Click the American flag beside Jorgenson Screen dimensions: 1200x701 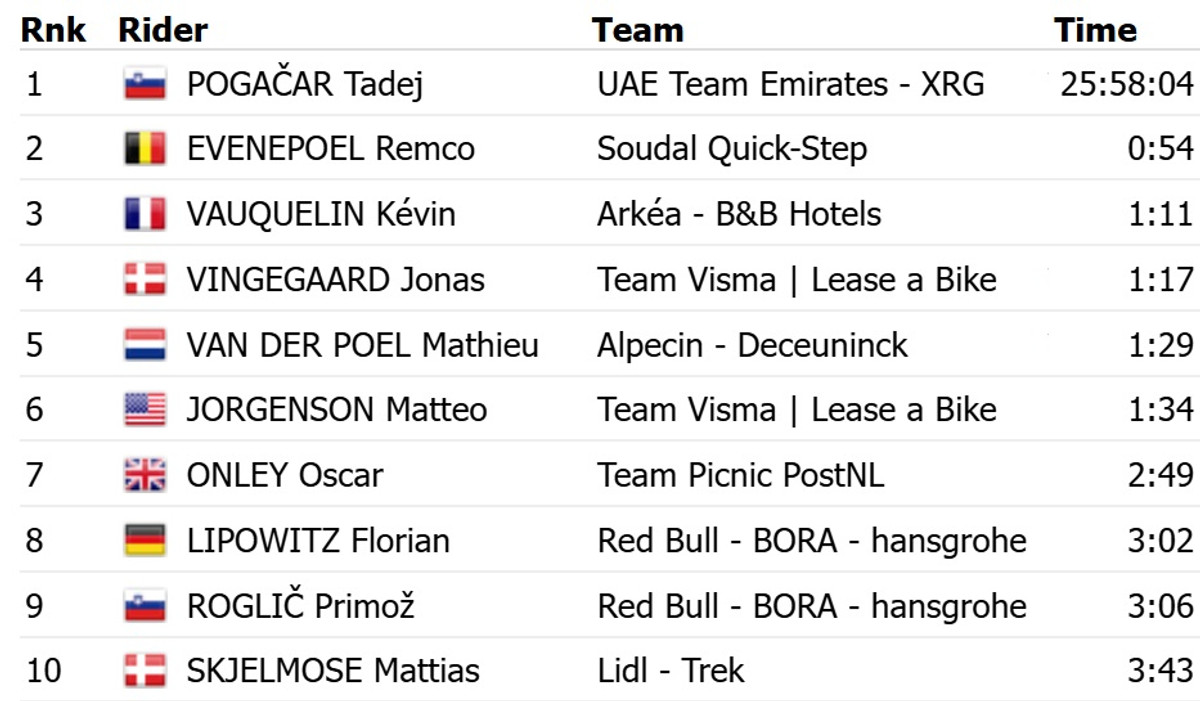[145, 410]
